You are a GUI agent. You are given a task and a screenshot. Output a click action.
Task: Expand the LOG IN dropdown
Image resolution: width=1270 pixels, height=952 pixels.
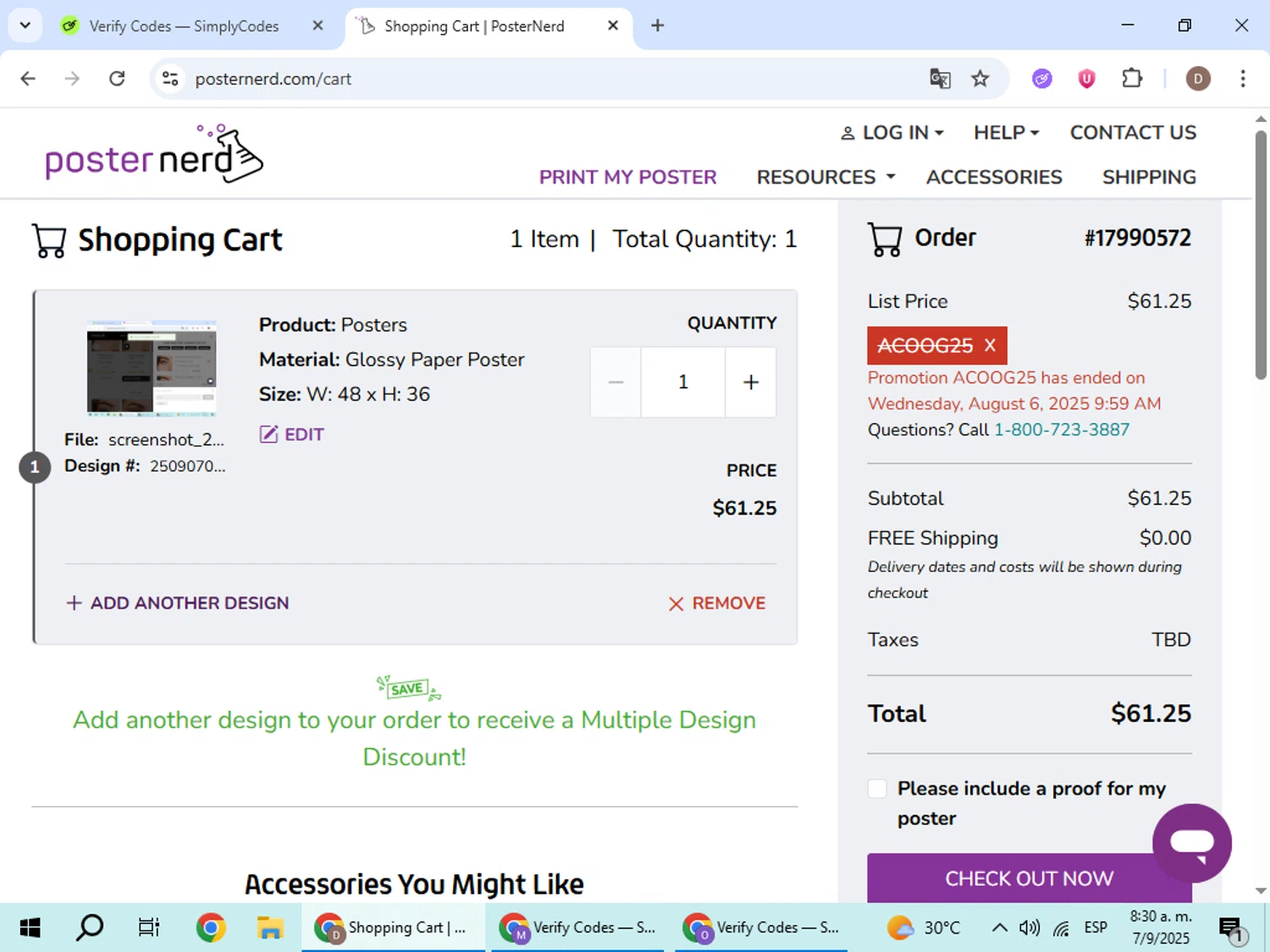(892, 133)
